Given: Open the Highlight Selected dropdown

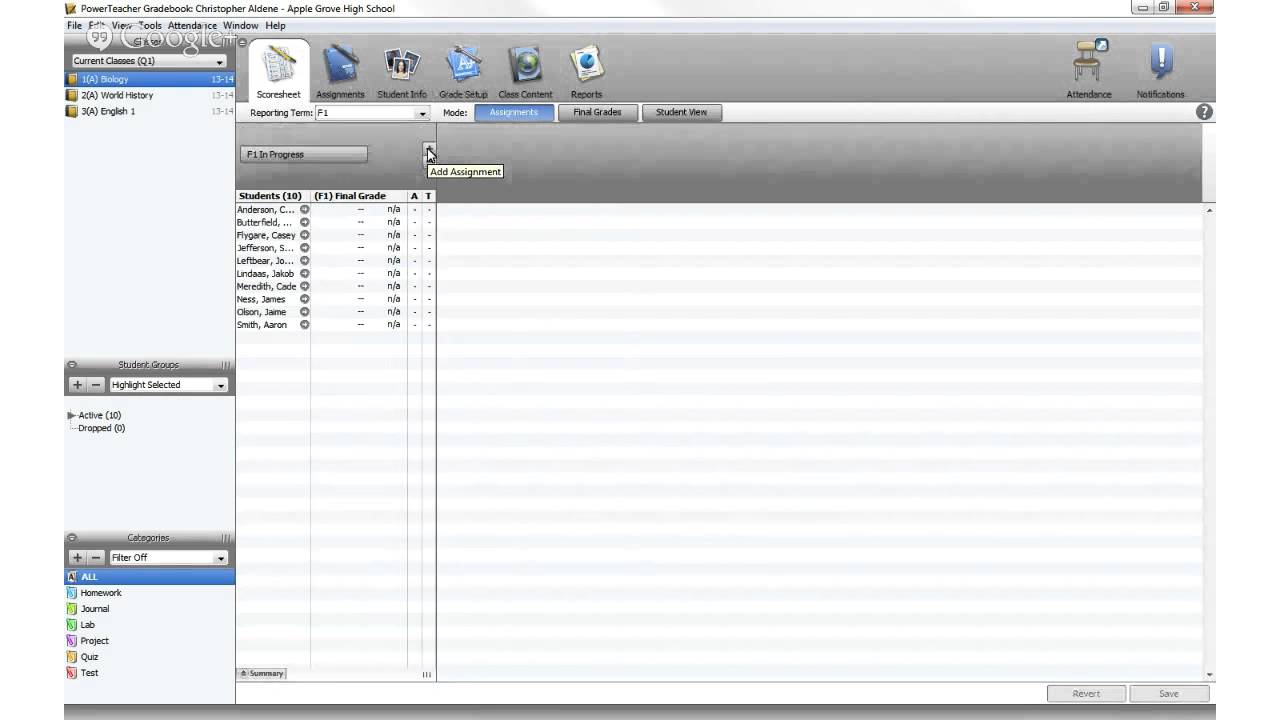Looking at the screenshot, I should [168, 385].
